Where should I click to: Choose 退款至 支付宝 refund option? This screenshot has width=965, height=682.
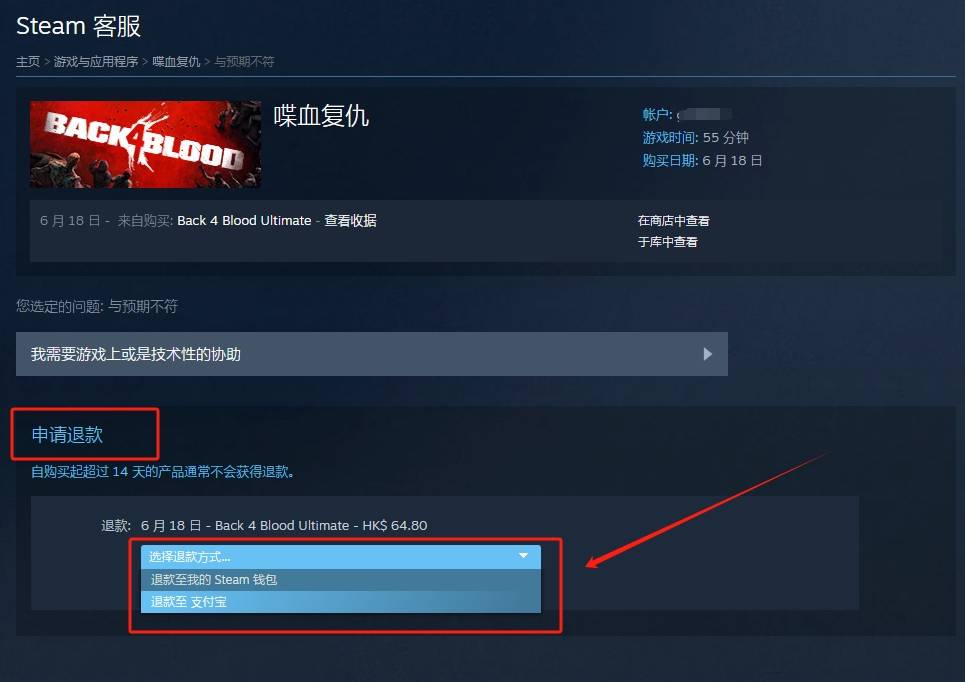(341, 601)
